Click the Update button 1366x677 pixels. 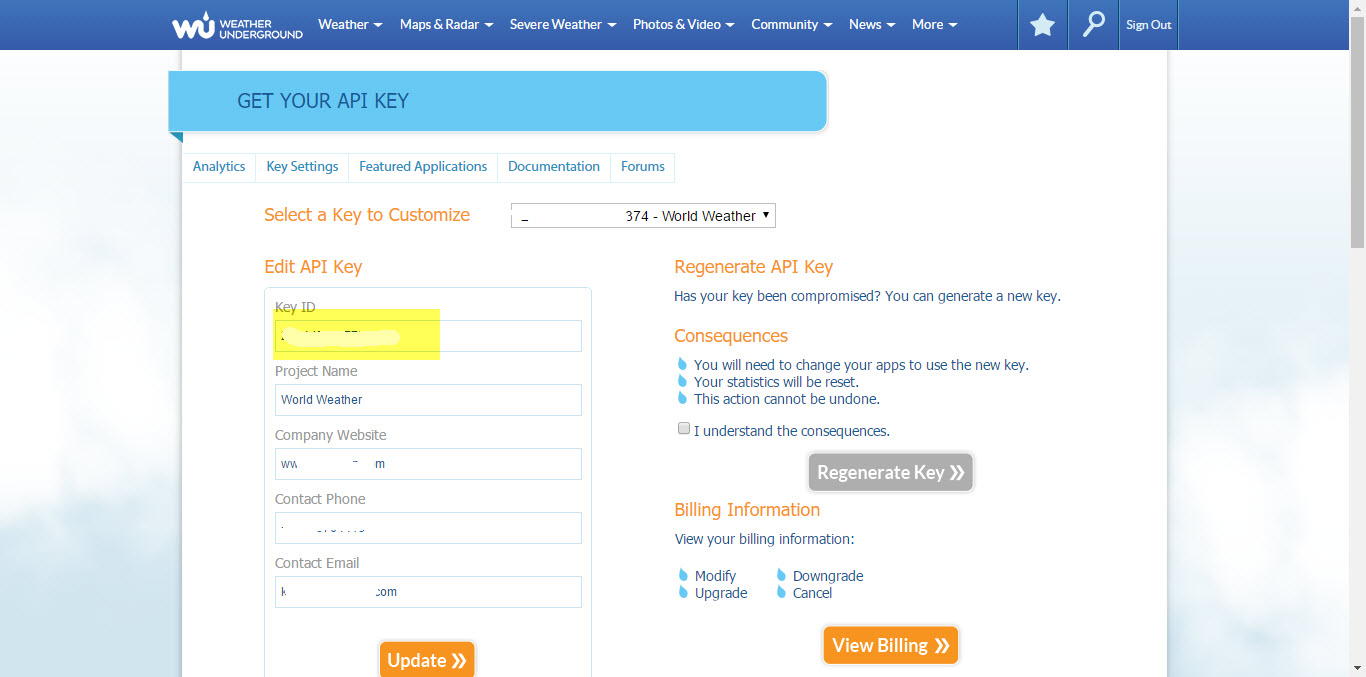pos(427,660)
